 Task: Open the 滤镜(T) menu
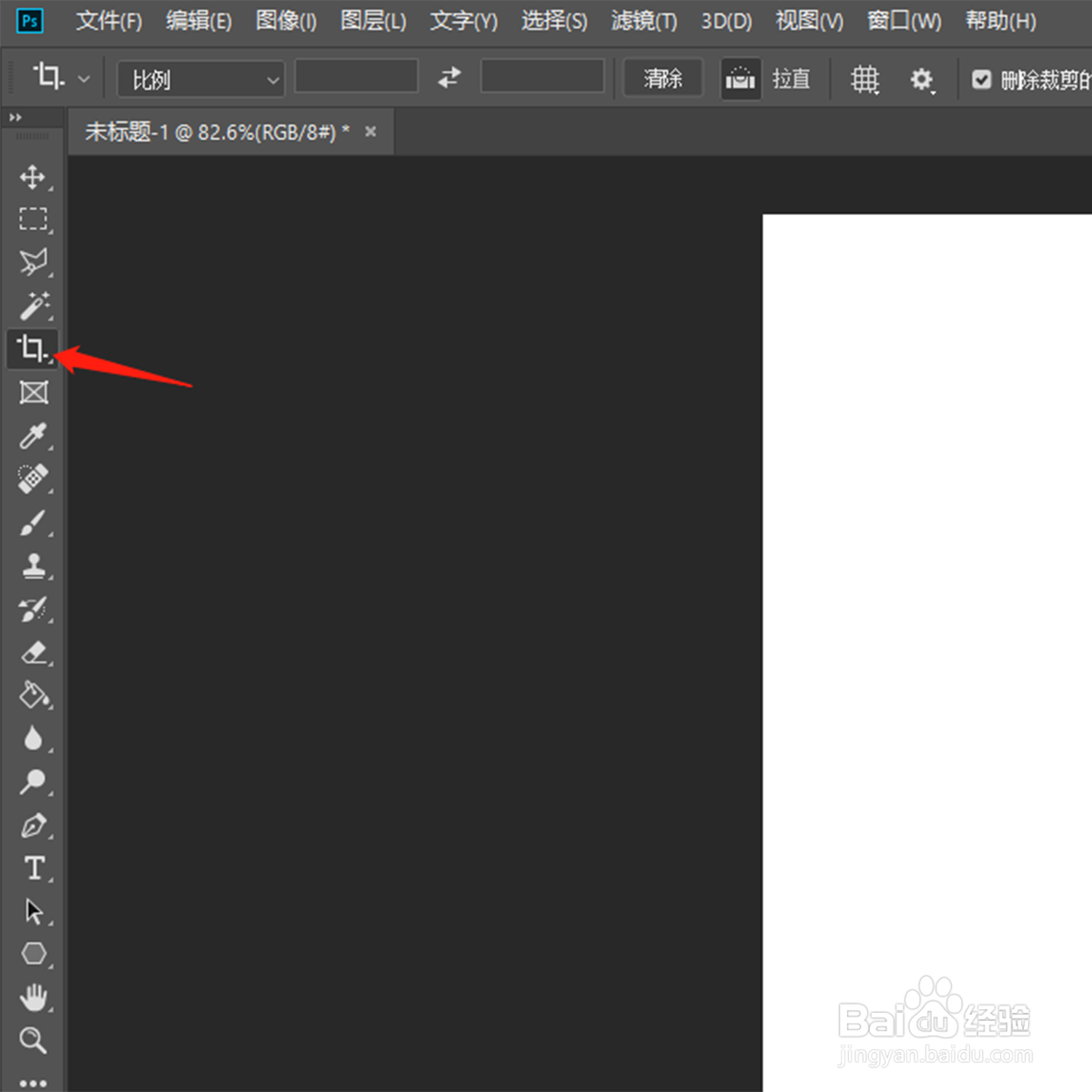tap(644, 21)
